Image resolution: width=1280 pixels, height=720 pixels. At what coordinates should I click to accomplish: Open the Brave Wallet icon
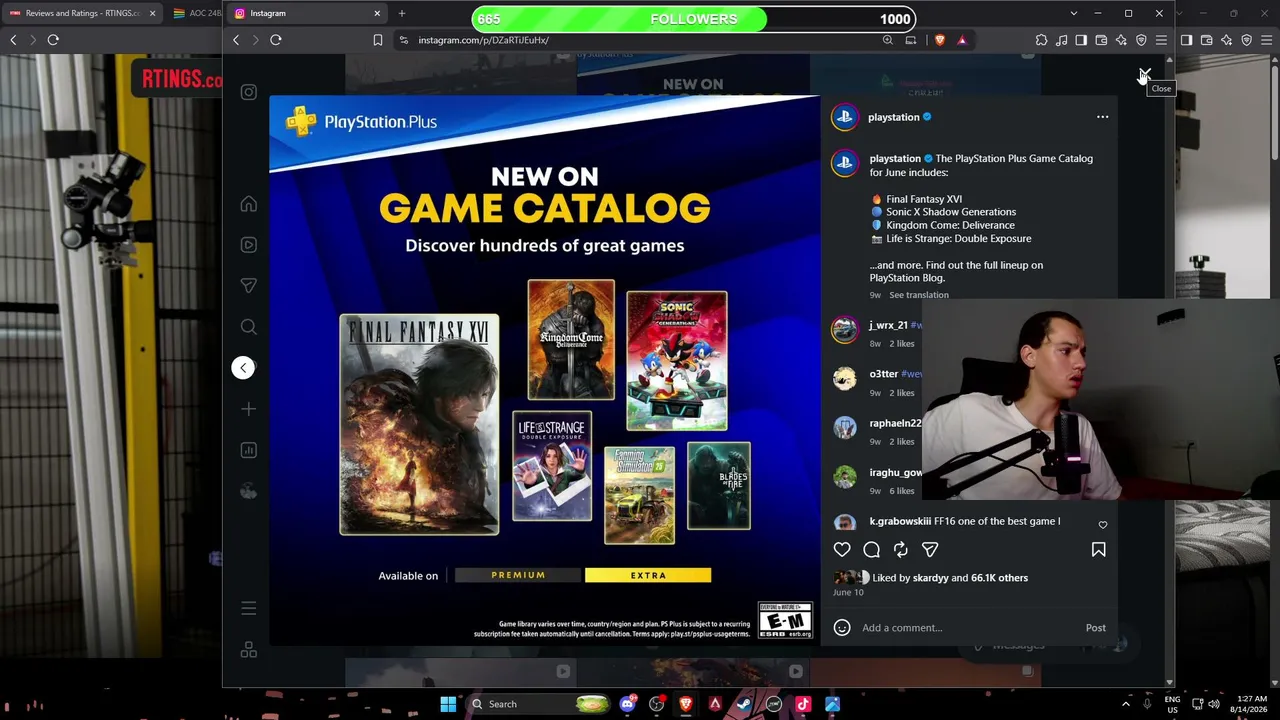point(1101,40)
